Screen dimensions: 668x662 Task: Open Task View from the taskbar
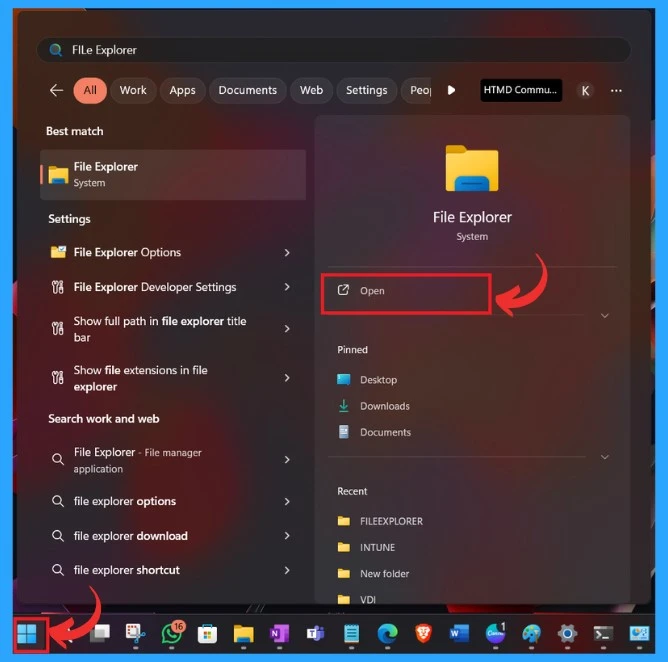click(x=99, y=634)
